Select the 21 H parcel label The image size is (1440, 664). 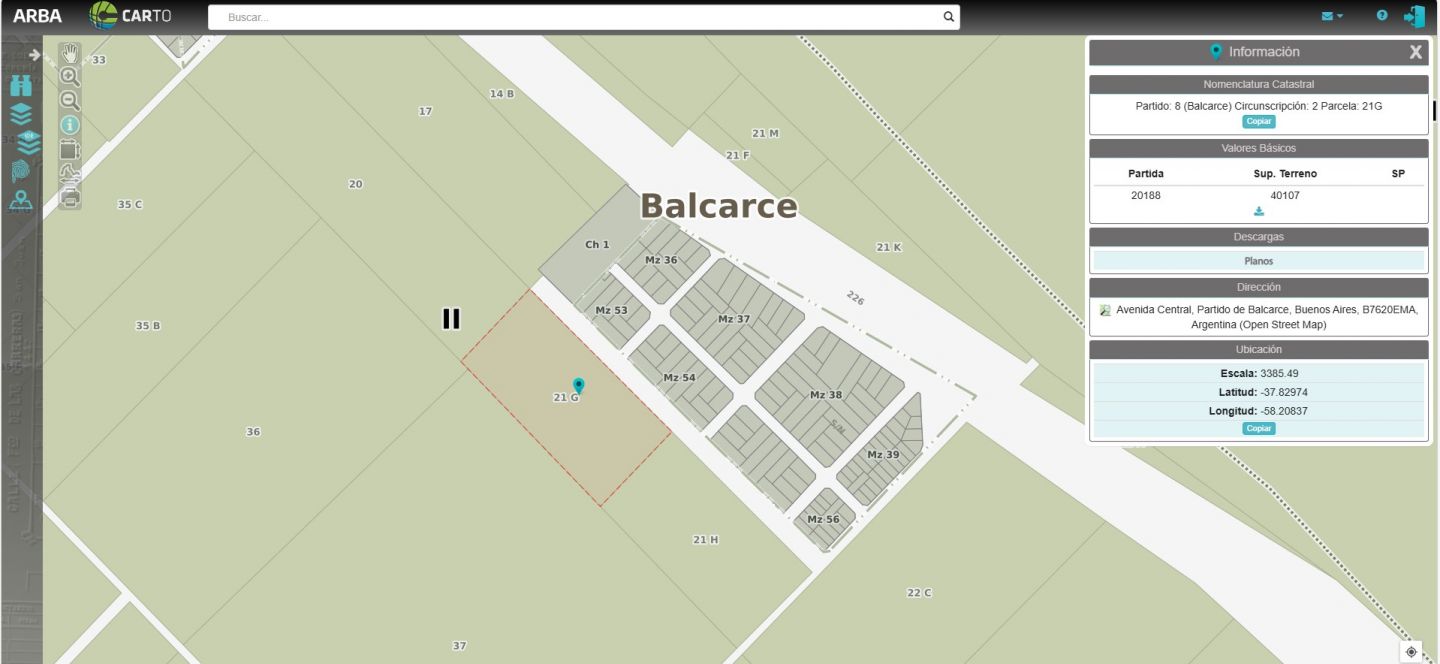click(706, 540)
